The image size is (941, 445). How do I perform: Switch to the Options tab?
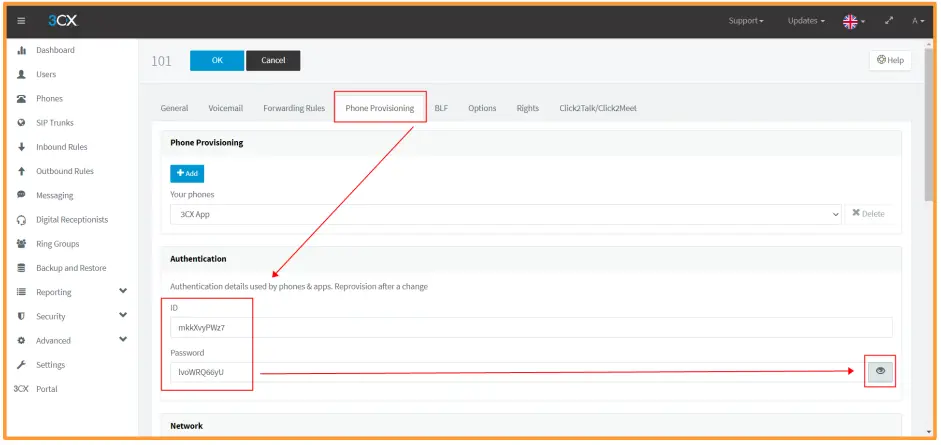coord(482,108)
